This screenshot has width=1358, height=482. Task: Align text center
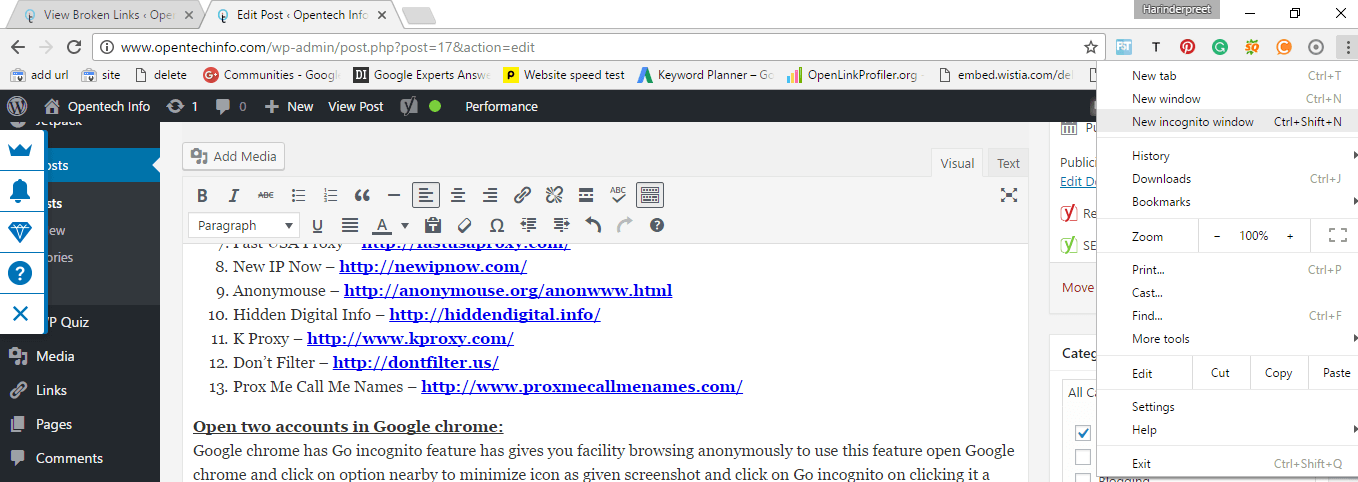point(458,195)
